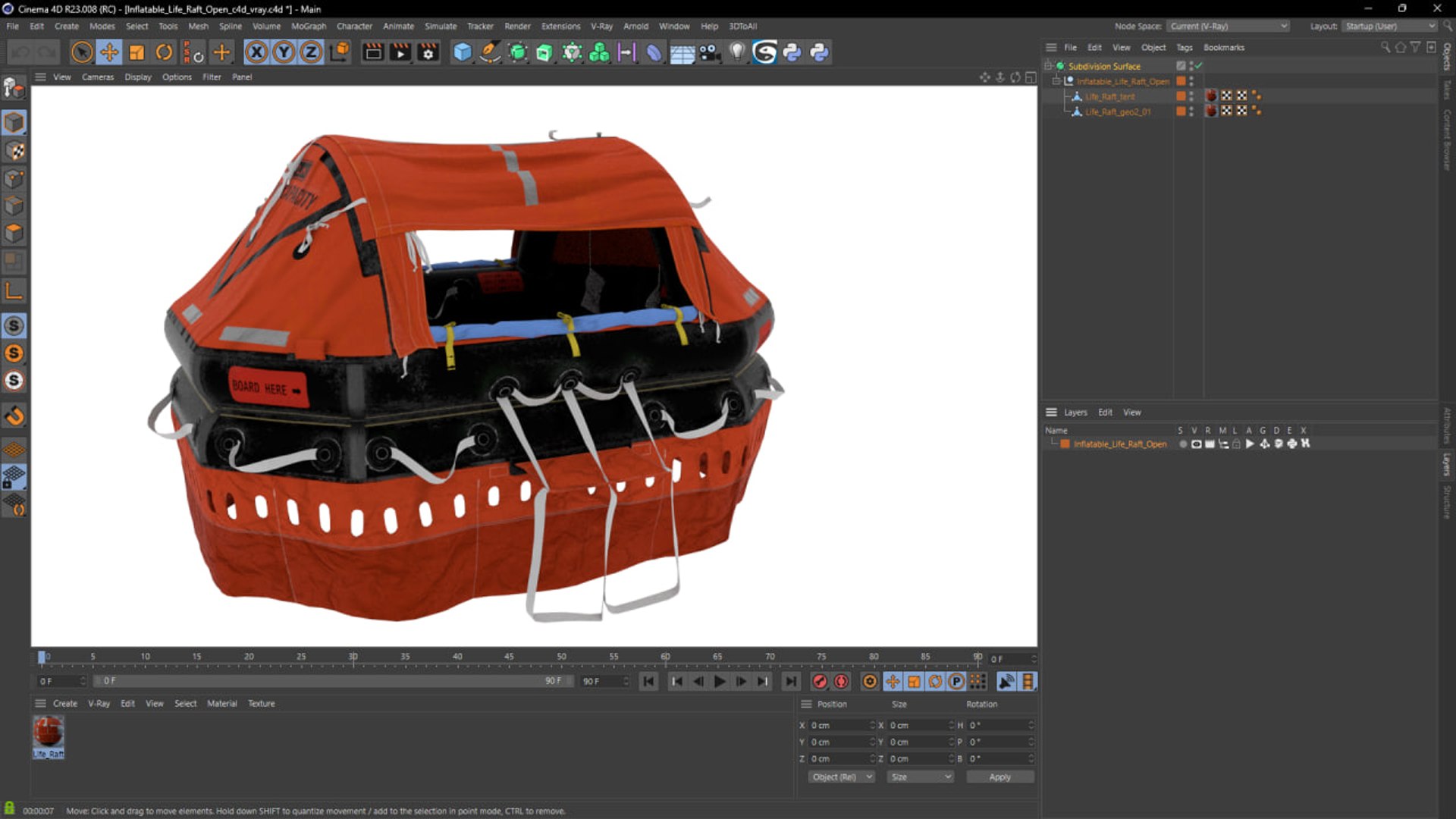This screenshot has height=819, width=1456.
Task: Enable Model mode in left sidebar
Action: coord(14,122)
